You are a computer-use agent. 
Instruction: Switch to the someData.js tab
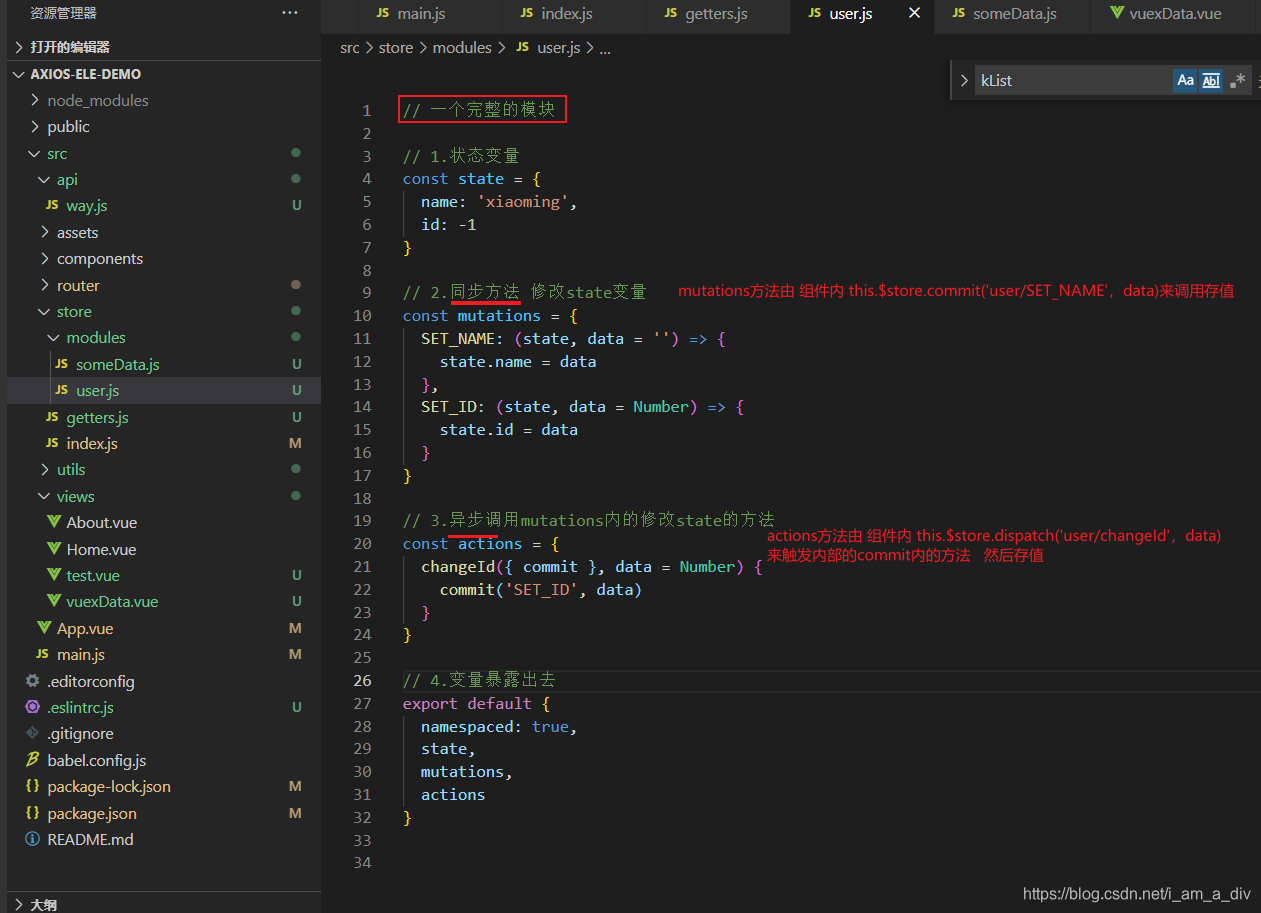(1014, 14)
